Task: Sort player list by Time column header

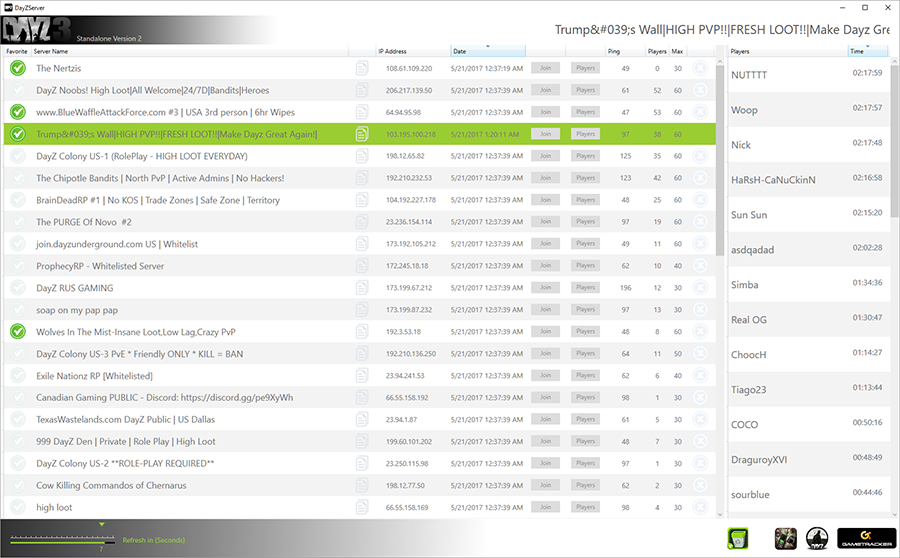Action: click(868, 51)
